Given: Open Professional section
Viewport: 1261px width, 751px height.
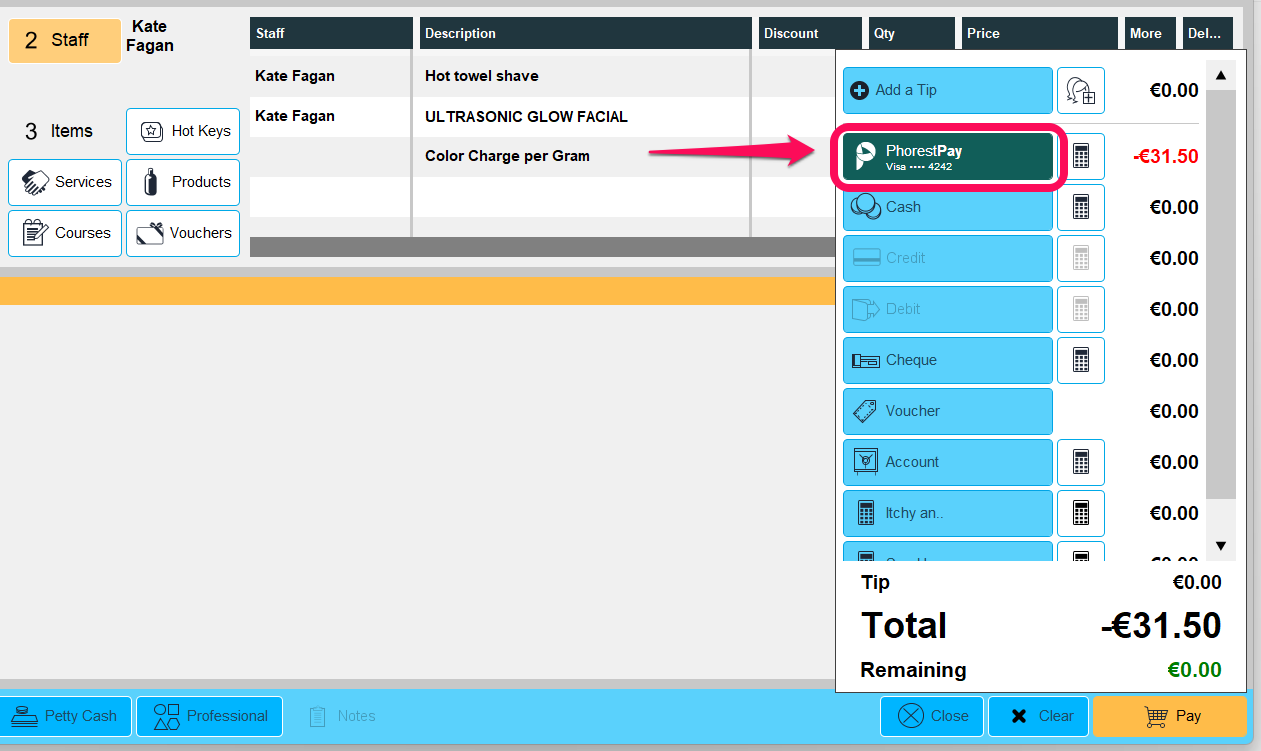Looking at the screenshot, I should click(210, 716).
